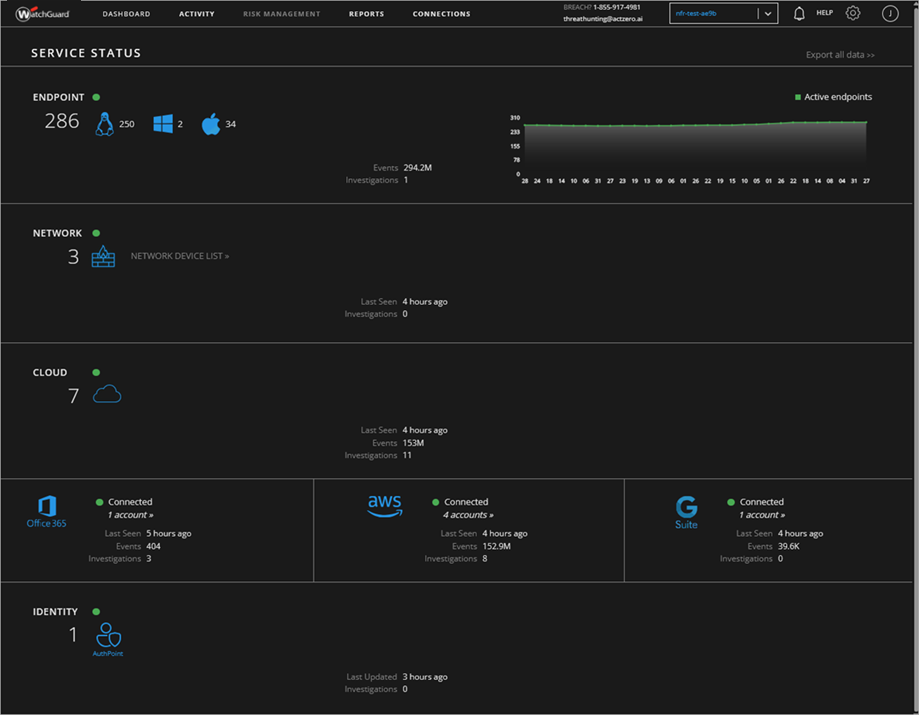Click the Apple endpoint icon
Viewport: 919px width, 715px height.
pyautogui.click(x=211, y=124)
